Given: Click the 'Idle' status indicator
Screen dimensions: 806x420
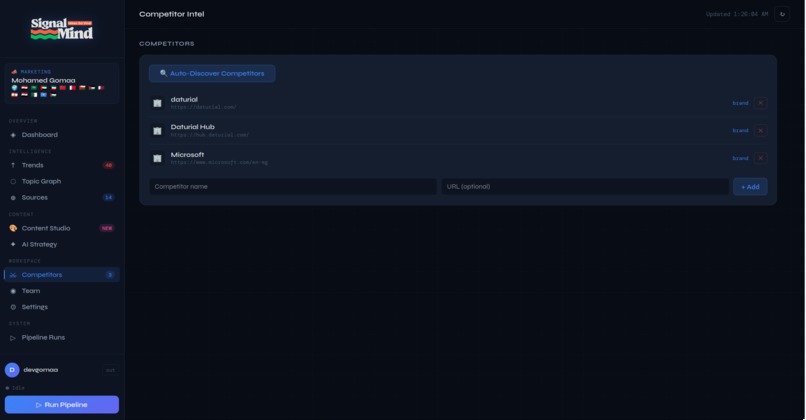Looking at the screenshot, I should pos(15,388).
